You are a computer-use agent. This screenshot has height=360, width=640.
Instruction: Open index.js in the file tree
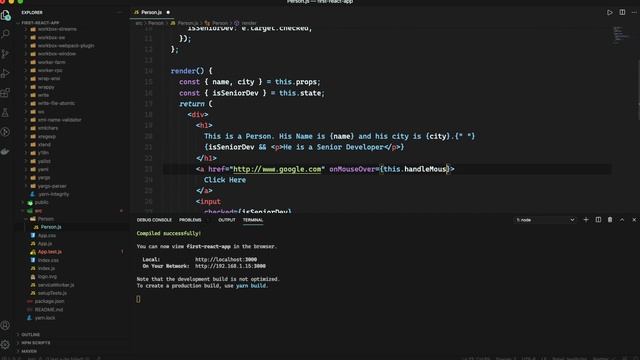(46, 269)
